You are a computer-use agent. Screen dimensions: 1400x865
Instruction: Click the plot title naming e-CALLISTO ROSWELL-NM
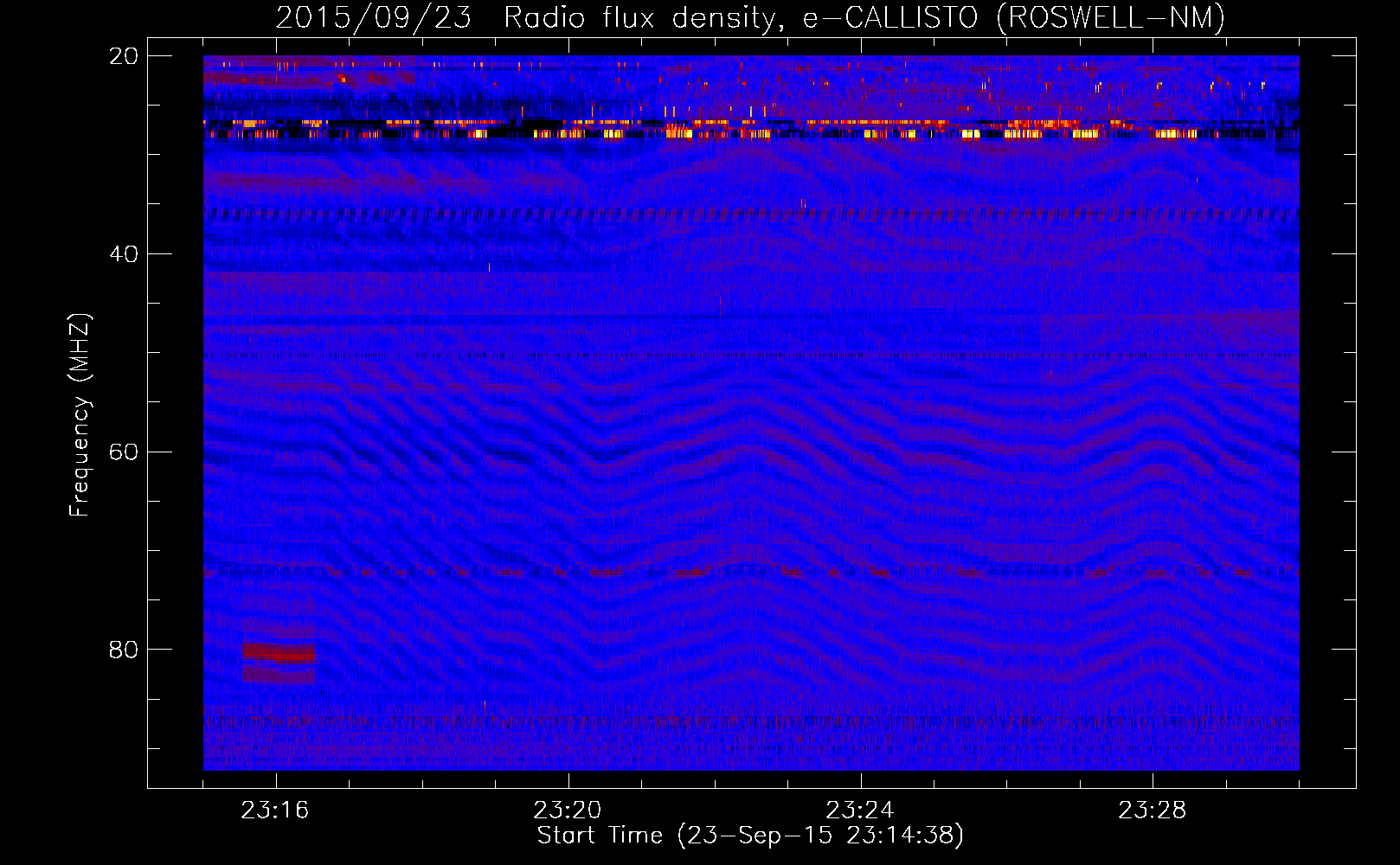pyautogui.click(x=750, y=17)
